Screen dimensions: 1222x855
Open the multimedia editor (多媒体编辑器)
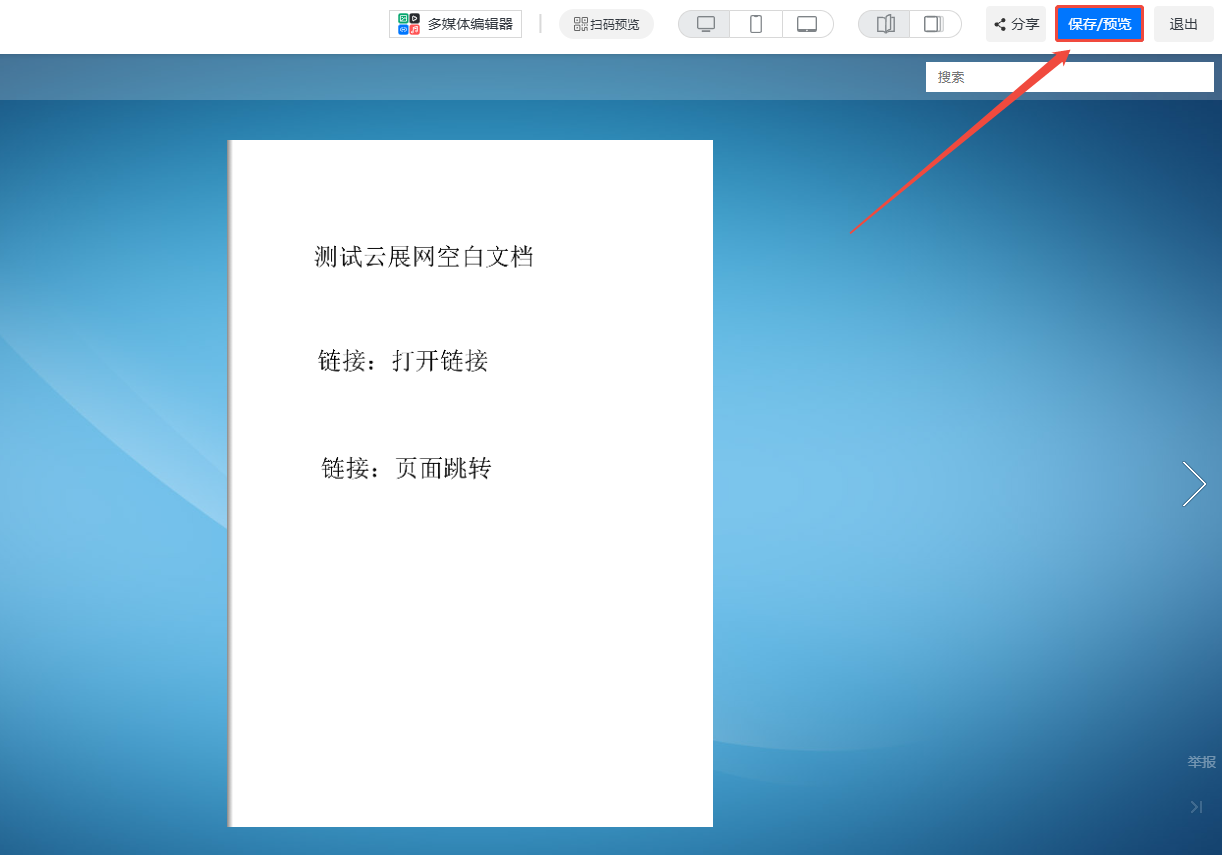pos(455,24)
